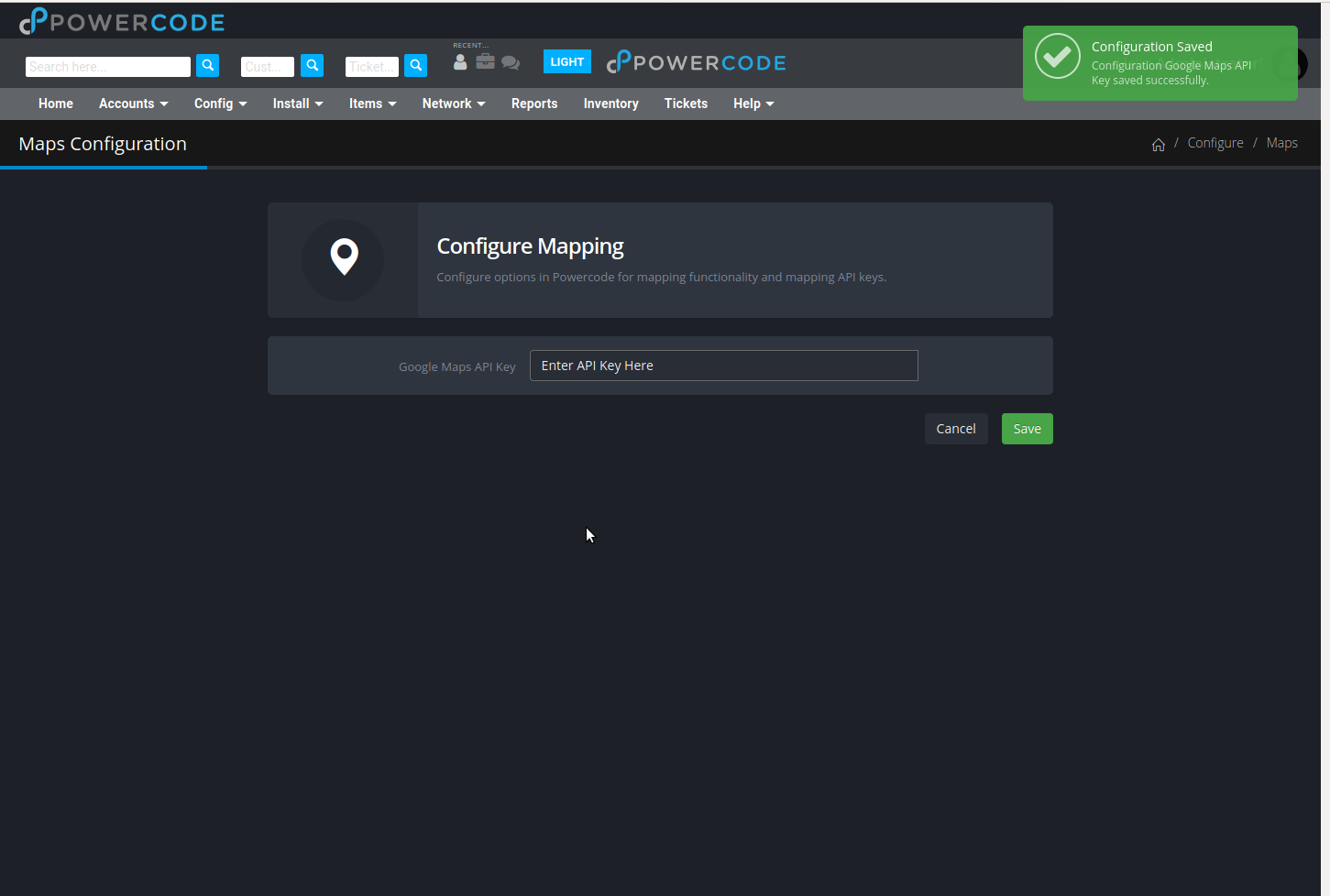Click the 'Maps Configuration' page title
Image resolution: width=1330 pixels, height=896 pixels.
103,144
